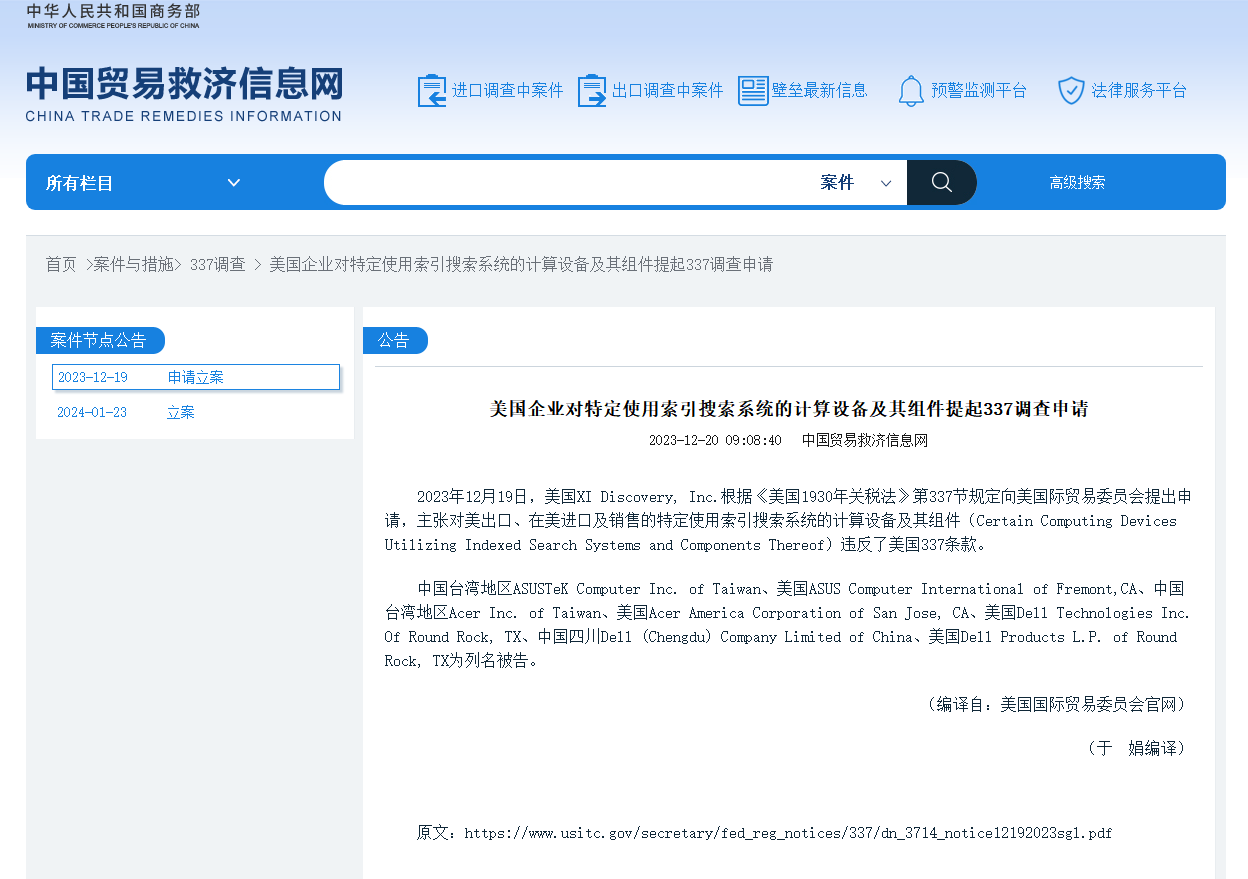Click the 中国贸易救济信息网 site logo
The image size is (1248, 879).
184,94
